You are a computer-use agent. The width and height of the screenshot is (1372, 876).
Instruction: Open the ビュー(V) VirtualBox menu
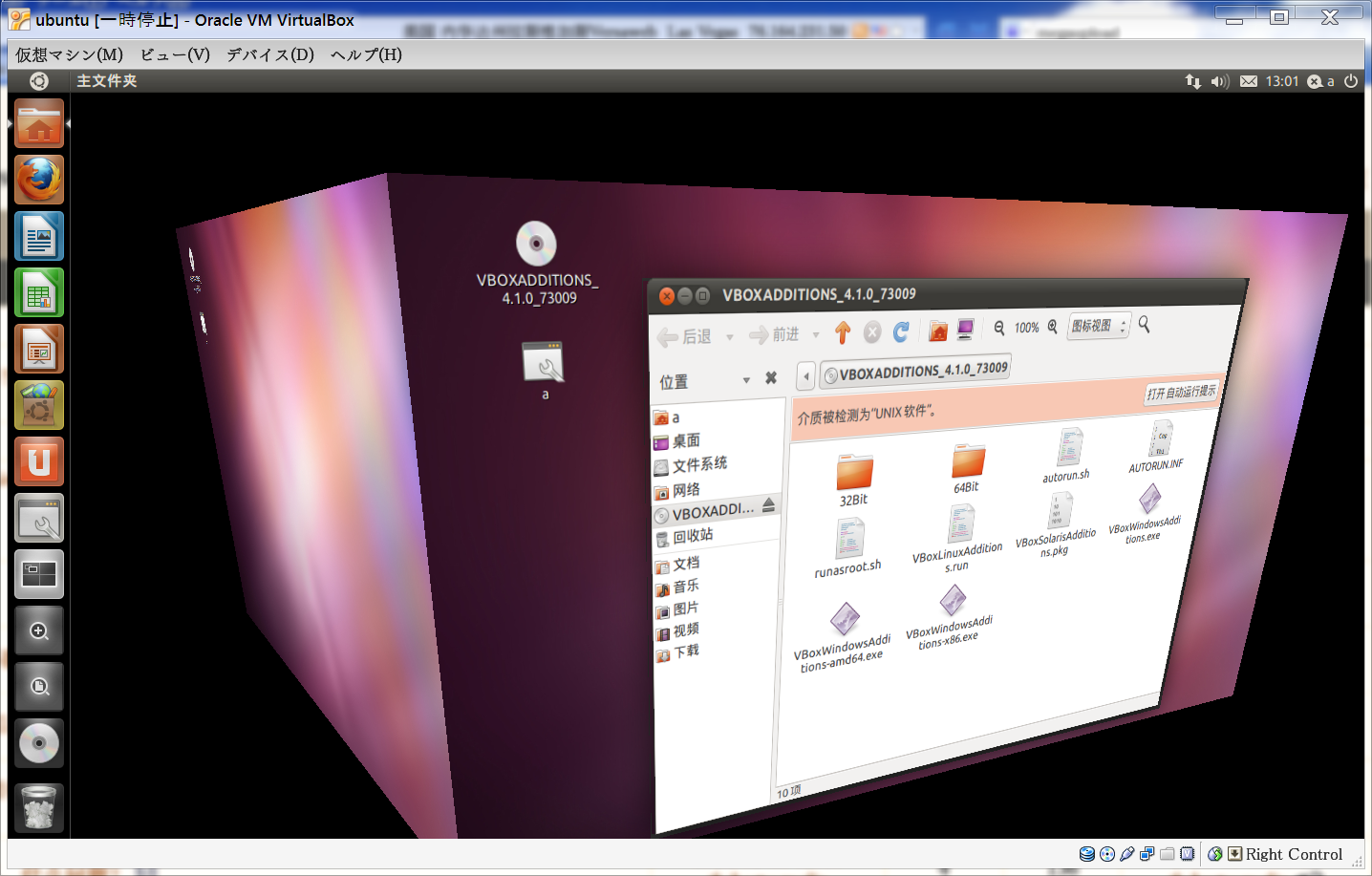[175, 54]
